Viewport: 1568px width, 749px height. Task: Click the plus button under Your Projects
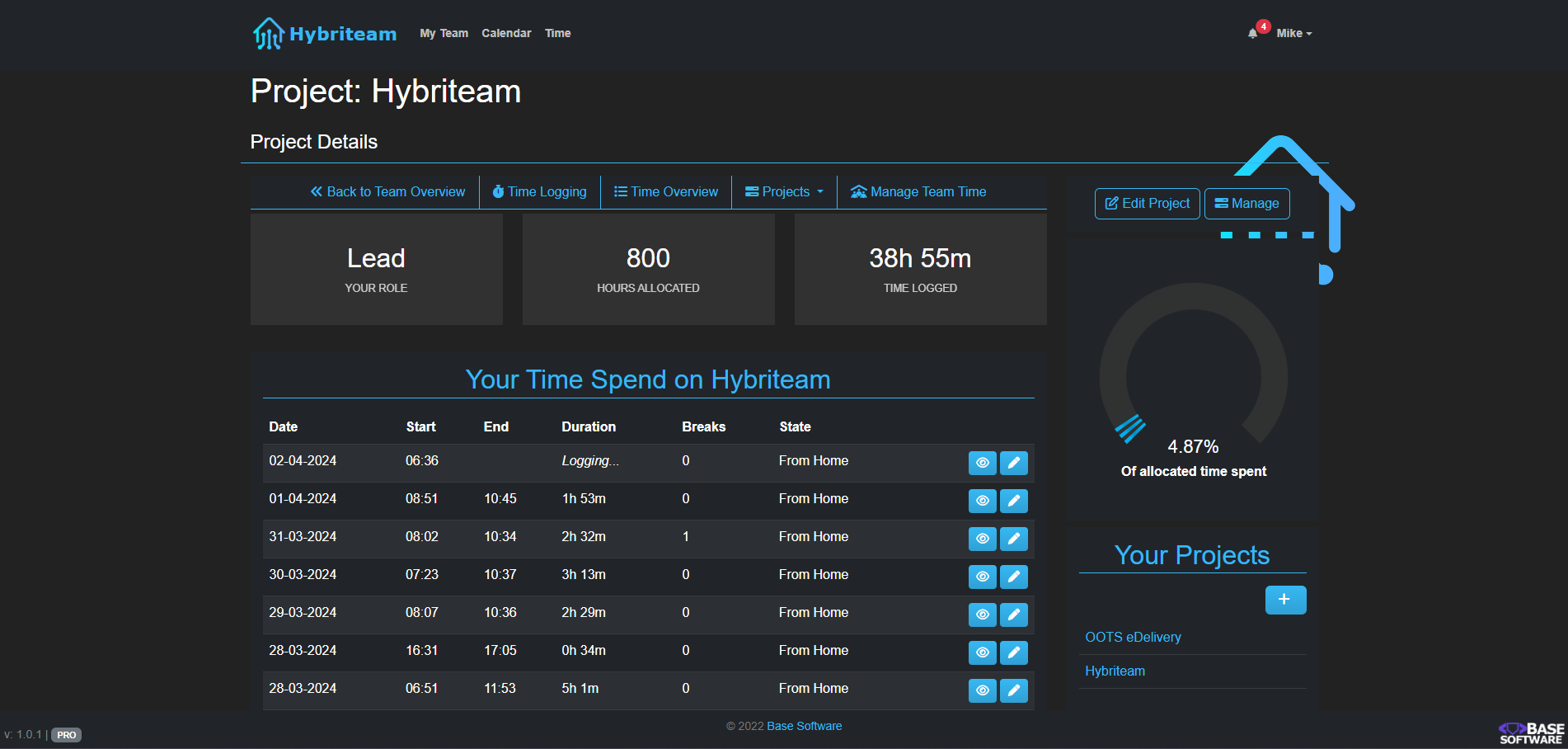tap(1284, 600)
